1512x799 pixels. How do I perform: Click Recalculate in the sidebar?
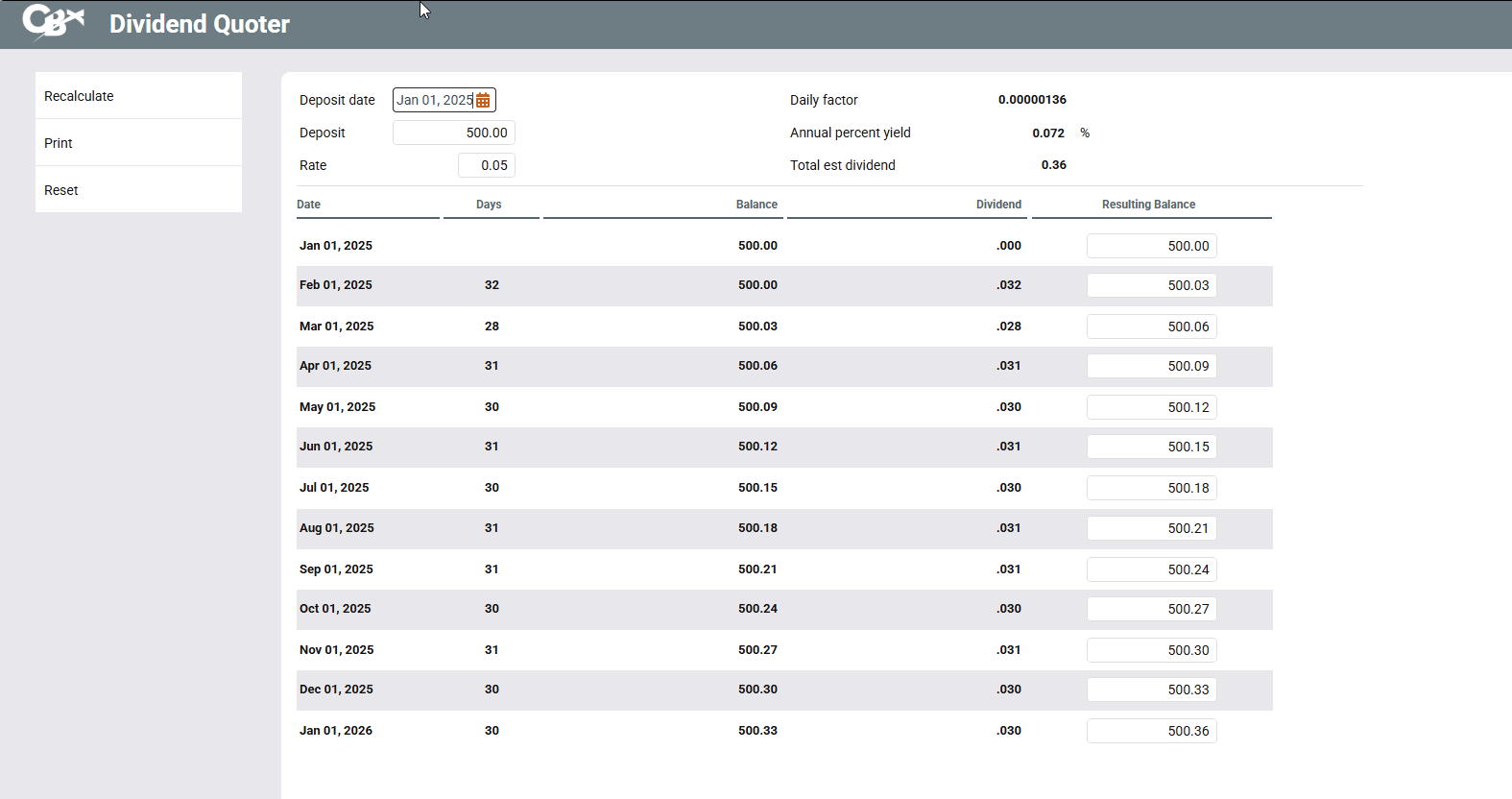point(79,96)
